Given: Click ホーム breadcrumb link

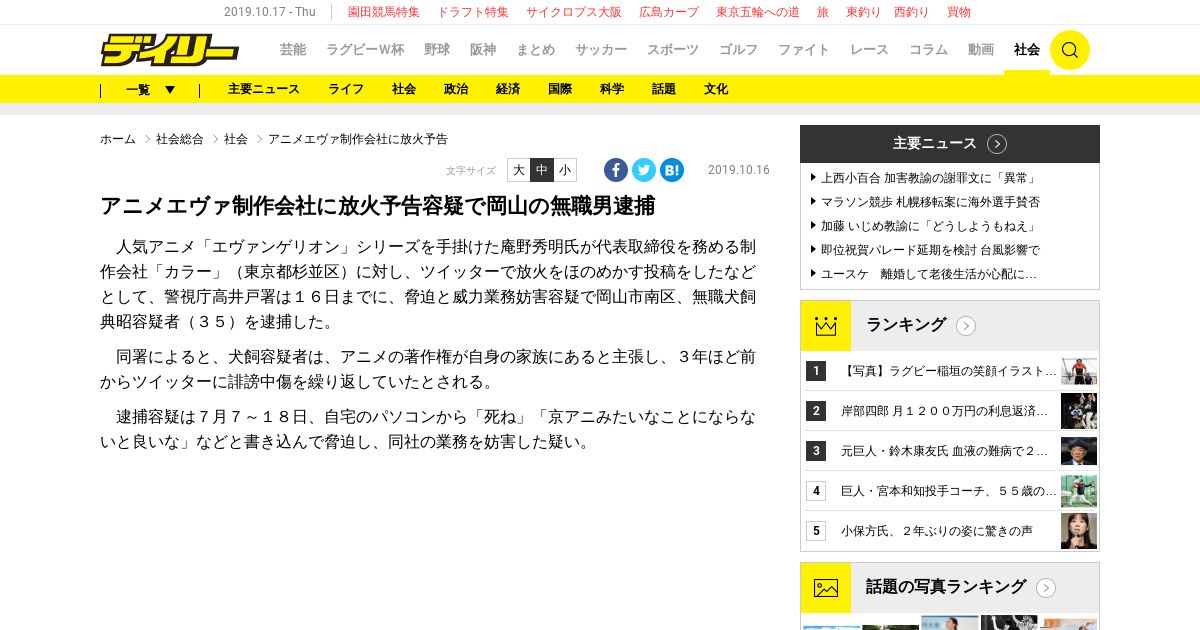Looking at the screenshot, I should [x=118, y=139].
